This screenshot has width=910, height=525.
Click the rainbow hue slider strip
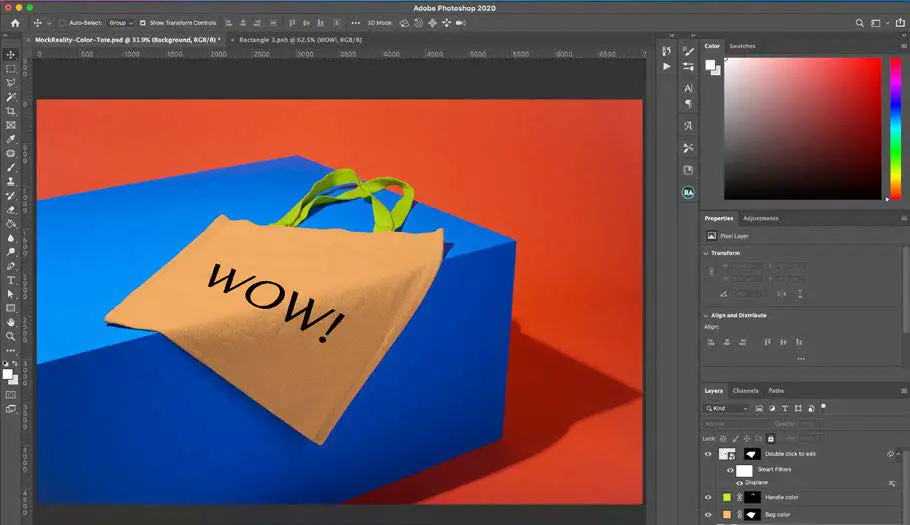tap(896, 129)
